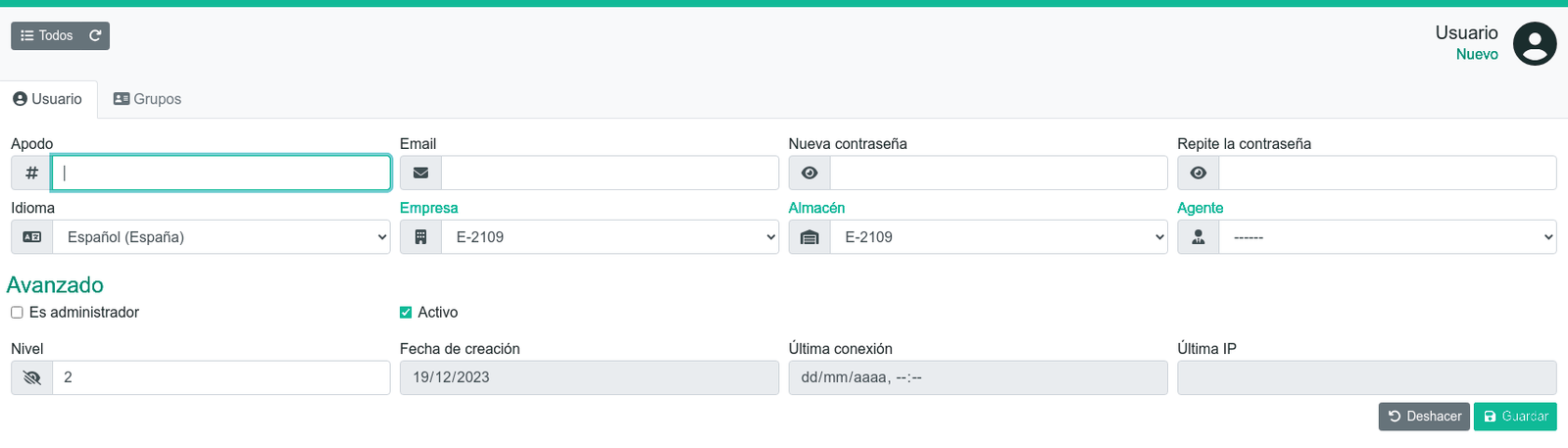The height and width of the screenshot is (448, 1568).
Task: Click the building icon beside Empresa
Action: tap(420, 237)
